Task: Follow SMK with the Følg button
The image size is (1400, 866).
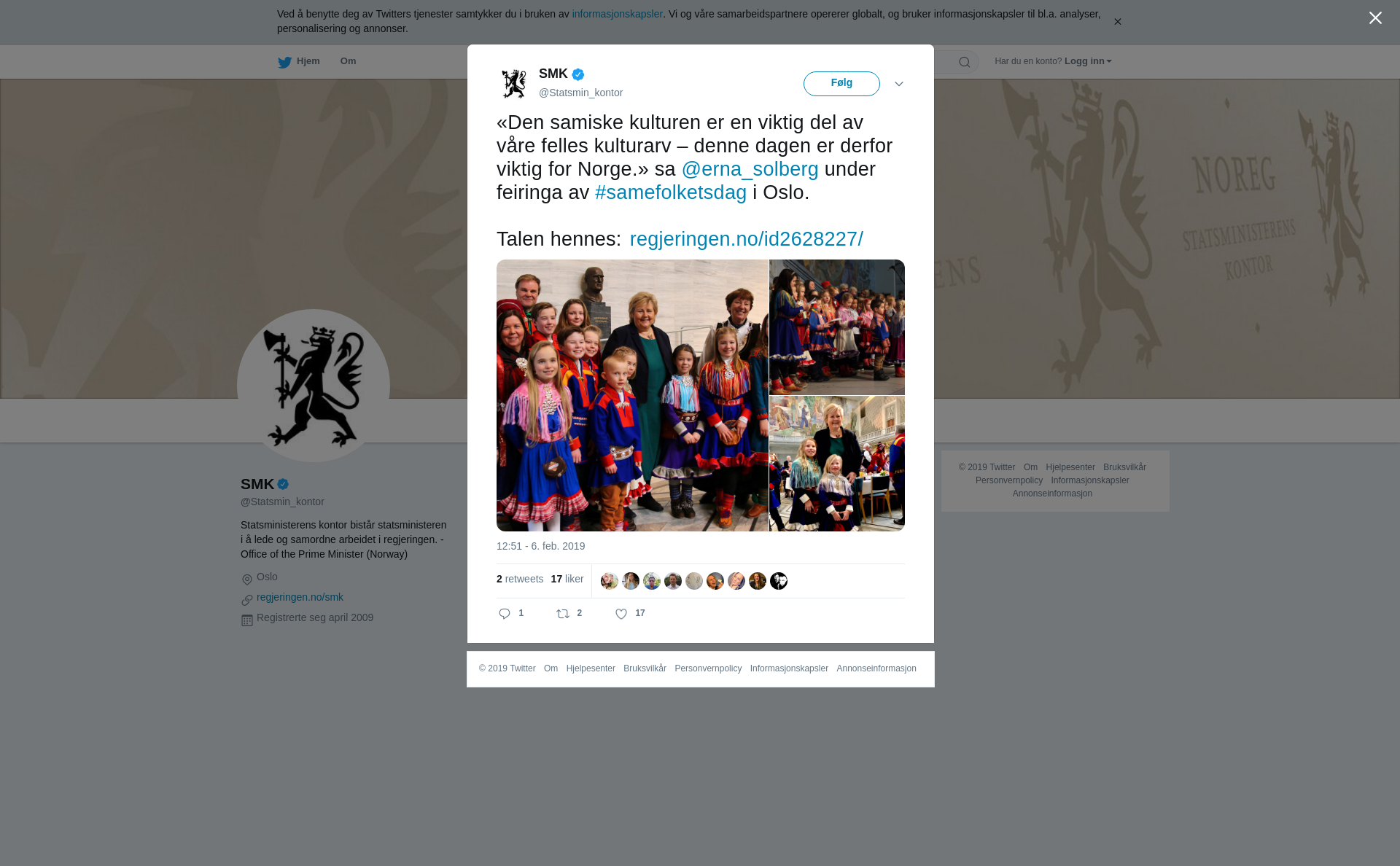Action: coord(841,84)
